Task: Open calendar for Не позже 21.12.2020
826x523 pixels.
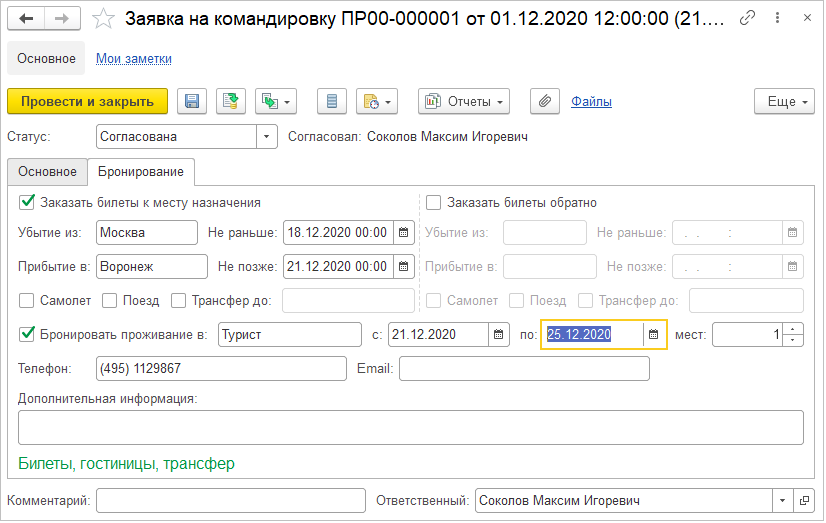Action: 404,267
